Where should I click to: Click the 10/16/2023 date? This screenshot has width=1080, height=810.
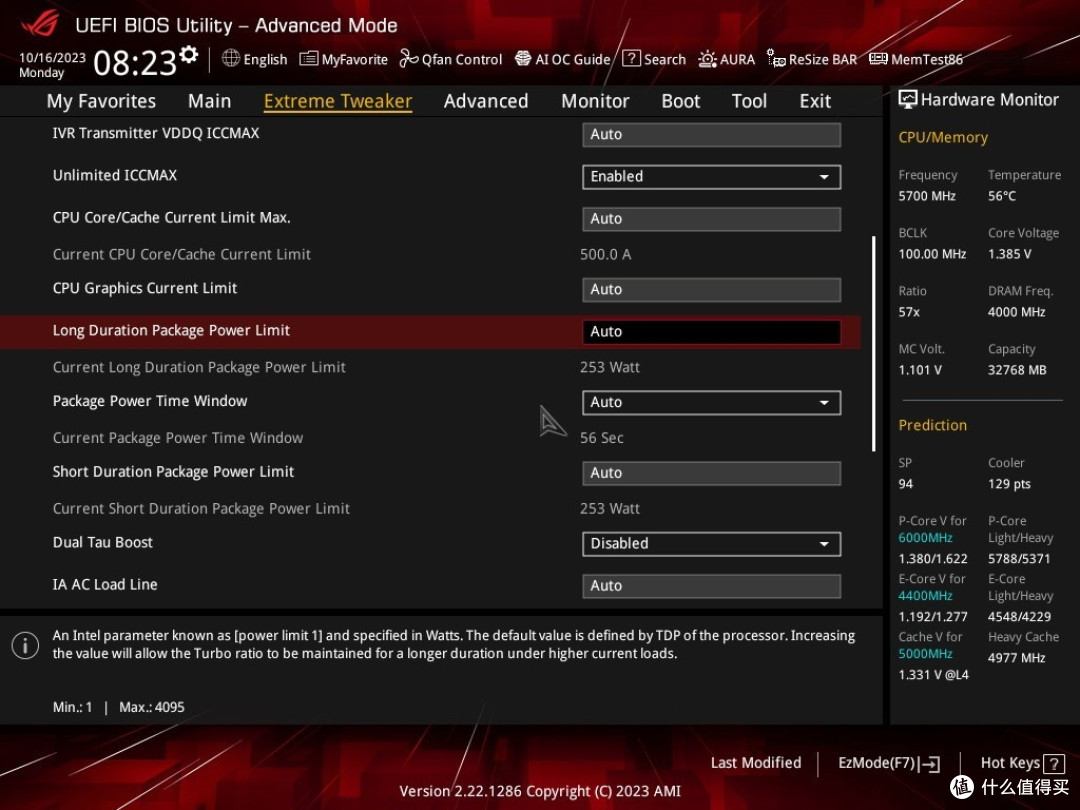pos(52,58)
